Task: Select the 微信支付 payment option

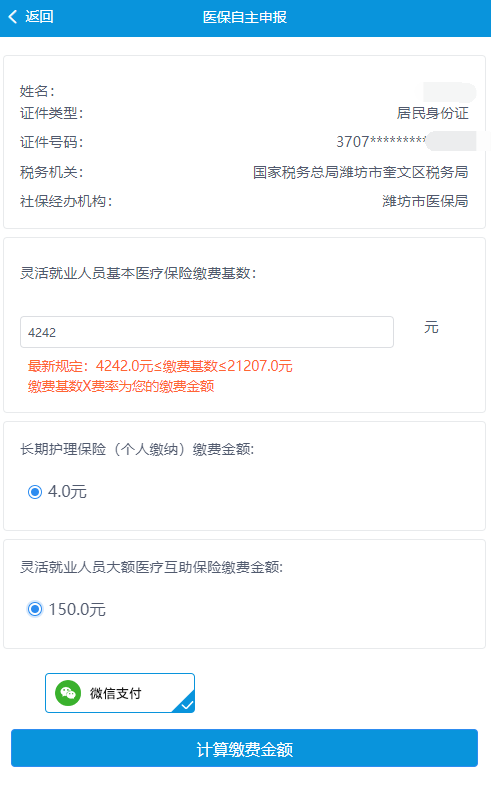Action: (x=120, y=693)
